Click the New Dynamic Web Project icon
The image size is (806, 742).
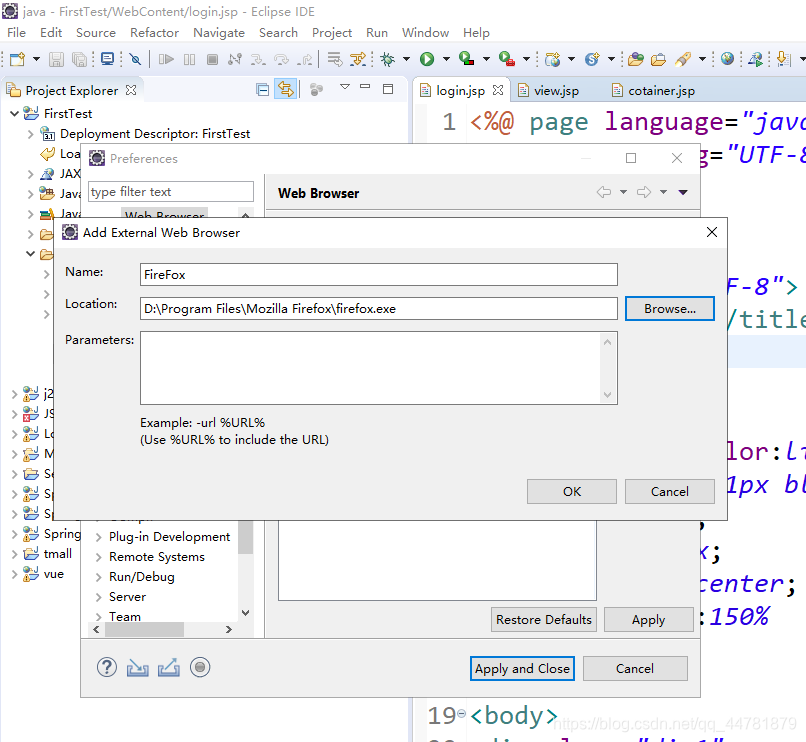point(553,59)
